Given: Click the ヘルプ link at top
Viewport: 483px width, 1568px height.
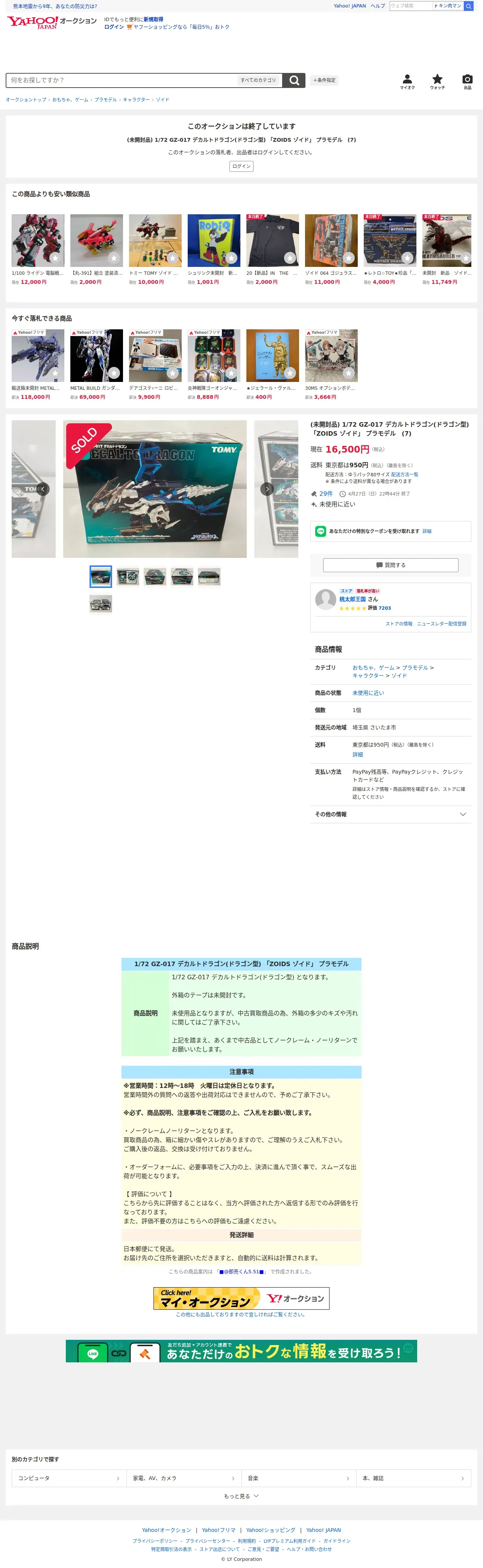Looking at the screenshot, I should click(x=378, y=6).
